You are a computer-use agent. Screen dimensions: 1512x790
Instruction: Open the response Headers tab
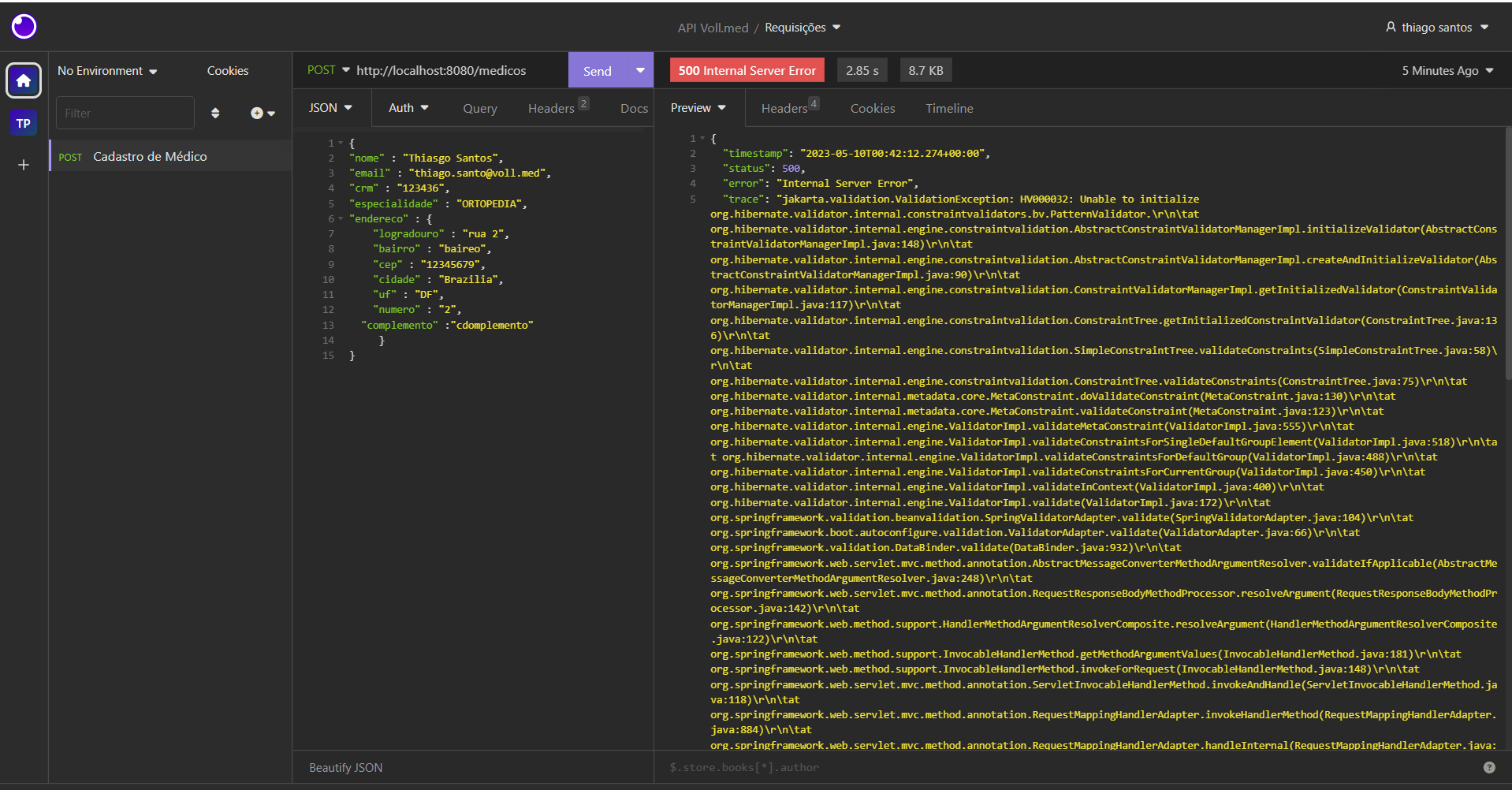point(790,107)
